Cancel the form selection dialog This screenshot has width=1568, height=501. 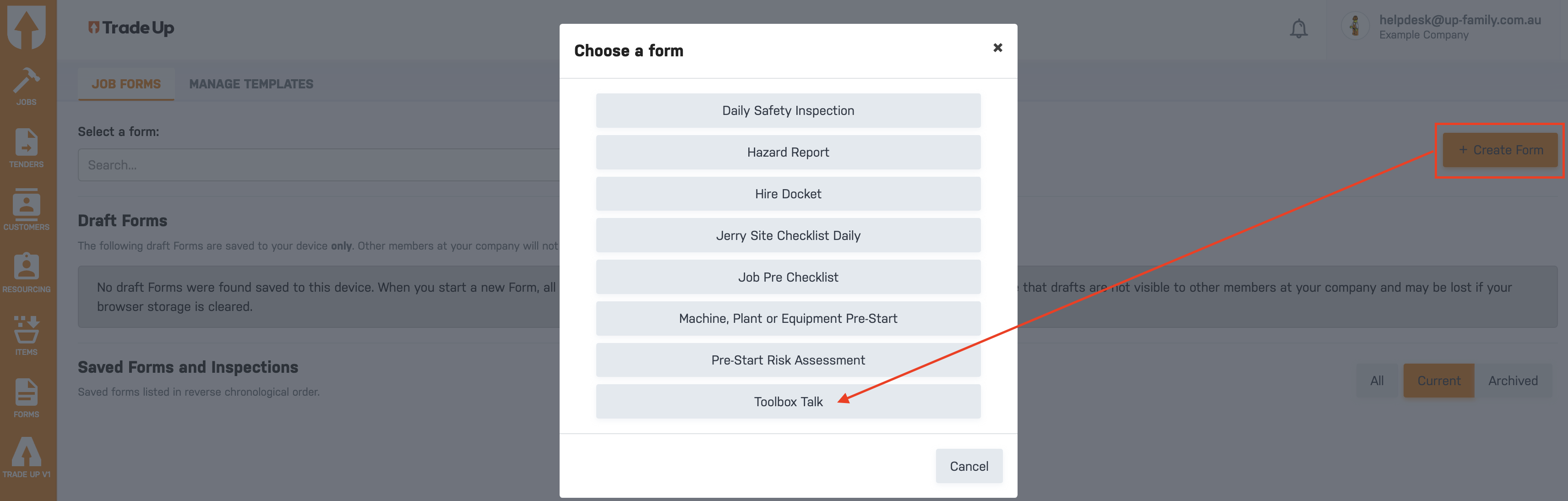click(969, 466)
